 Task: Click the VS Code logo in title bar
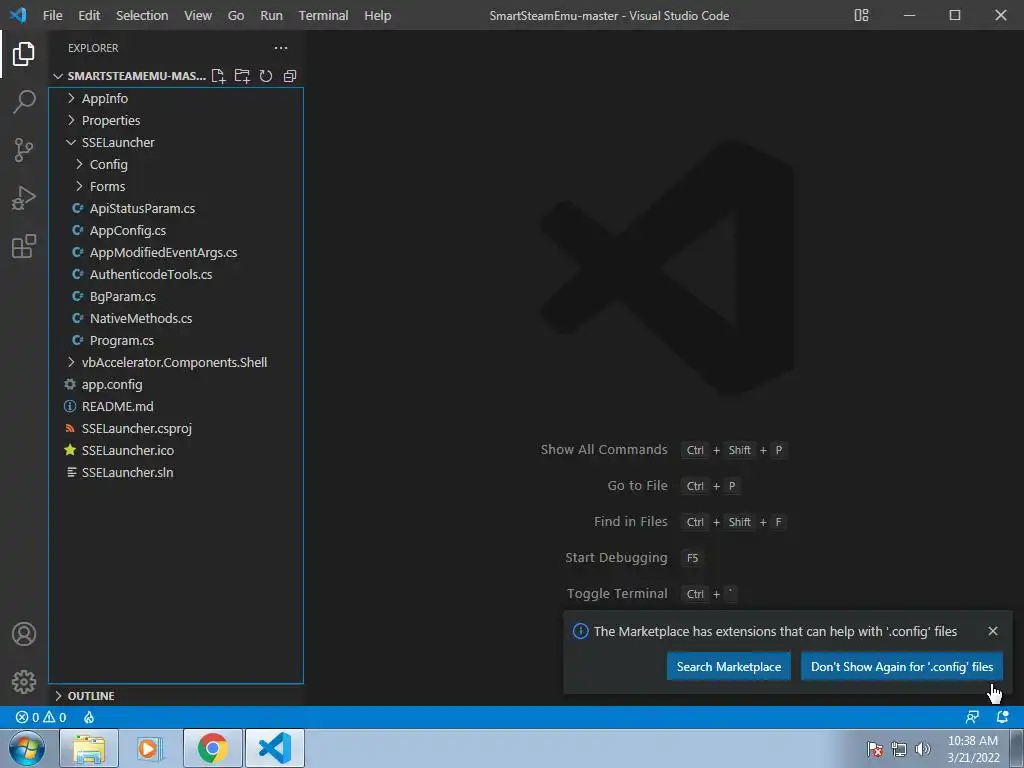(18, 14)
